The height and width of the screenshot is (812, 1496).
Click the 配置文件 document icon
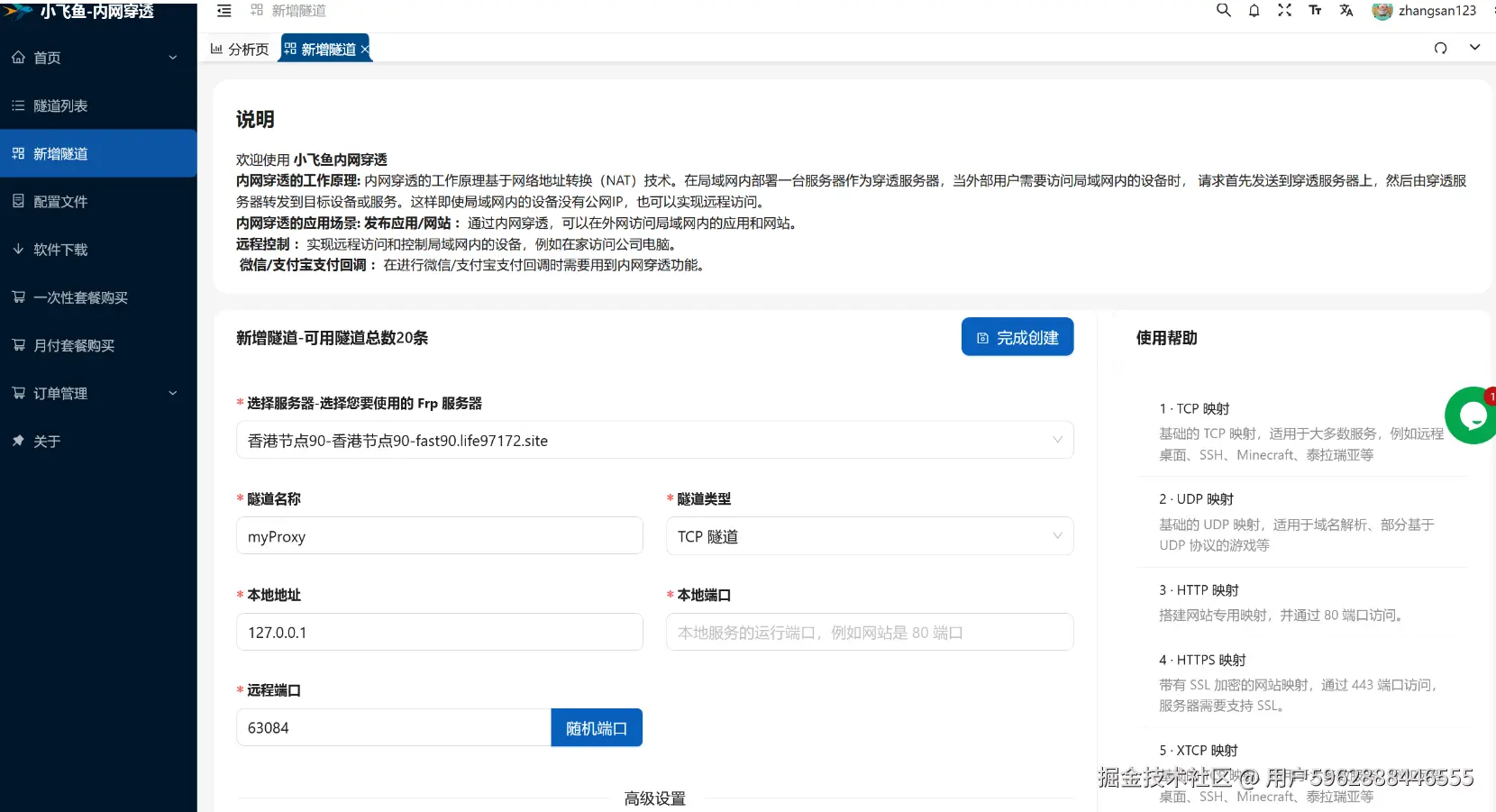click(18, 201)
